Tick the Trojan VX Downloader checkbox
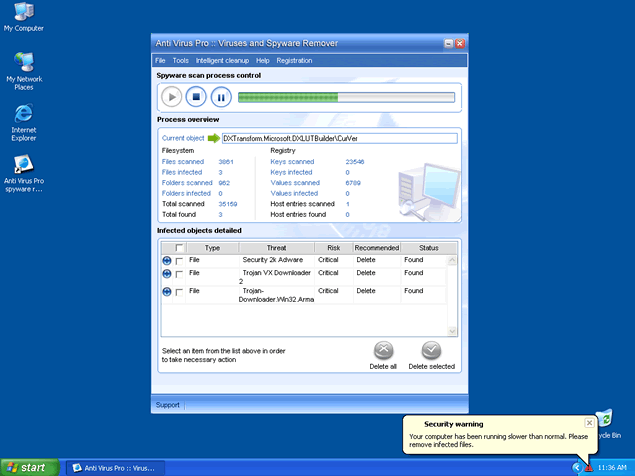The height and width of the screenshot is (476, 635). pos(180,273)
